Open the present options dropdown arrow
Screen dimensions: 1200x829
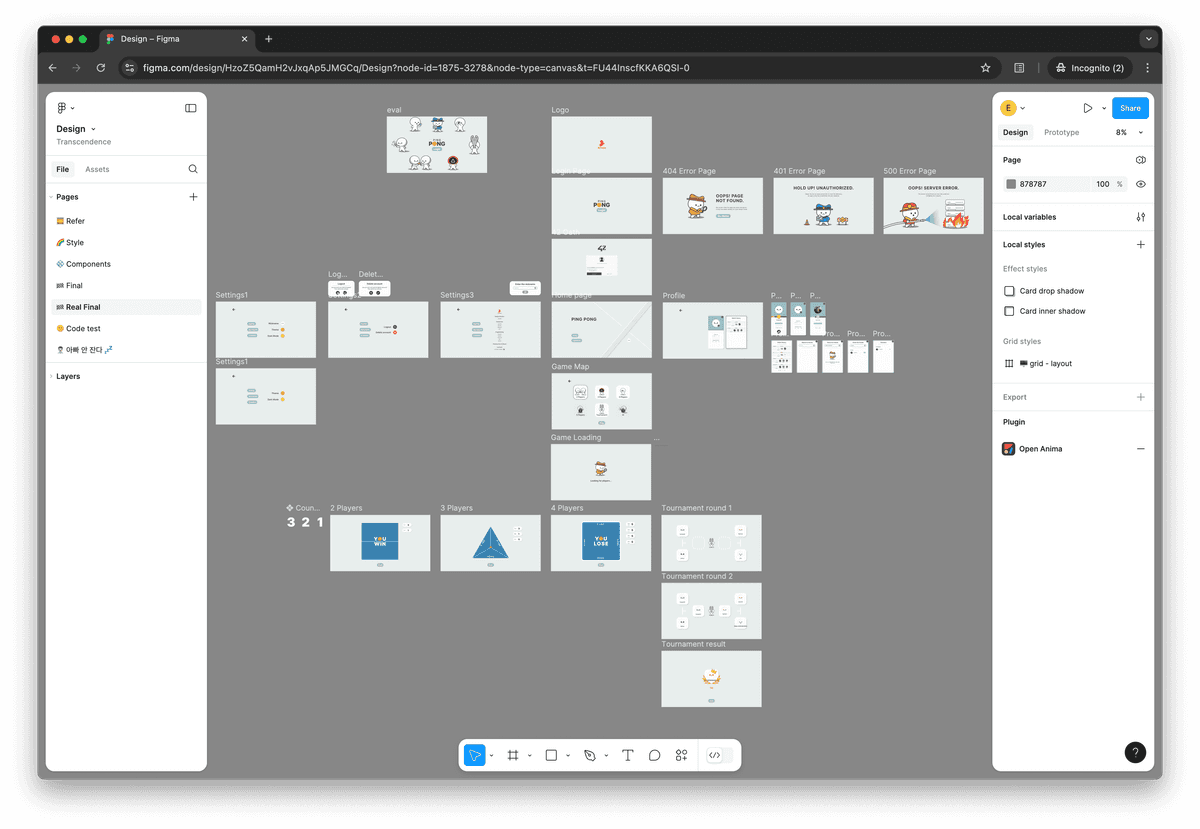1104,108
